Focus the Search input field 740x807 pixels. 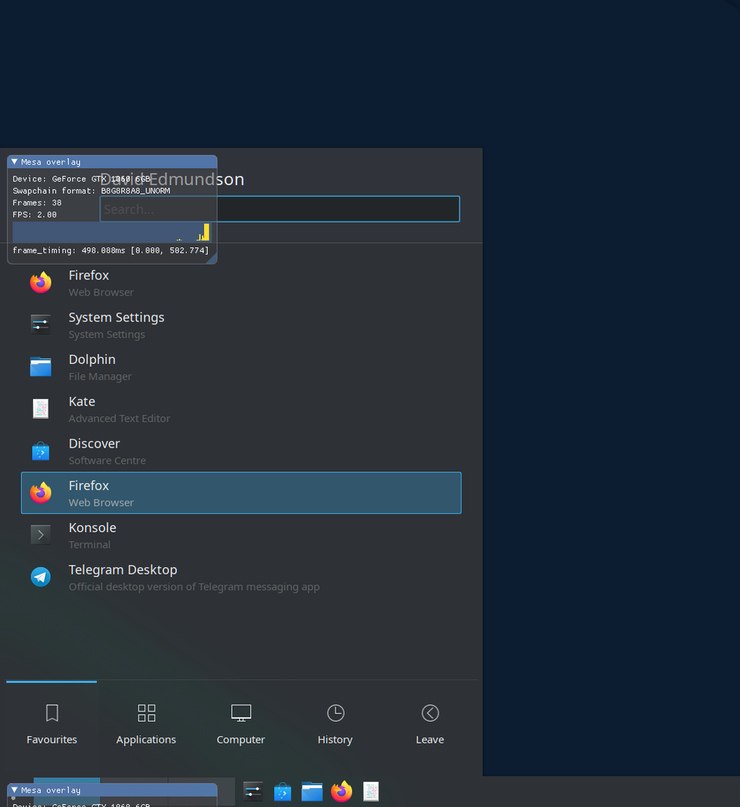click(279, 209)
